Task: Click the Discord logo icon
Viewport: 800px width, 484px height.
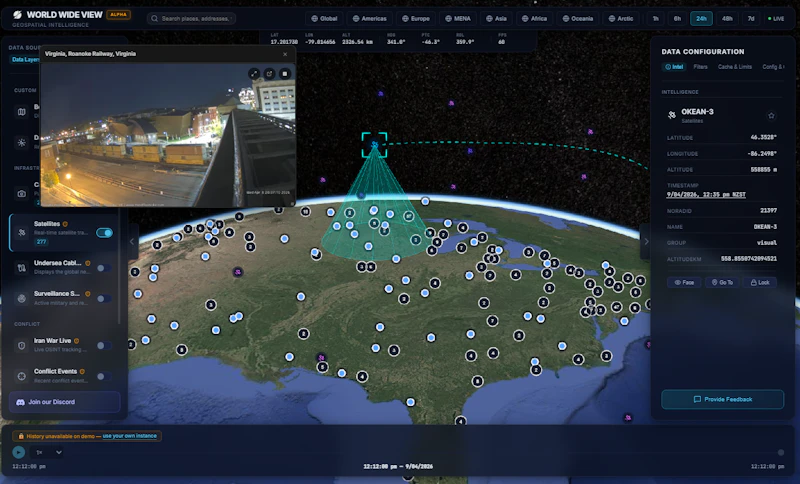Action: (x=20, y=402)
